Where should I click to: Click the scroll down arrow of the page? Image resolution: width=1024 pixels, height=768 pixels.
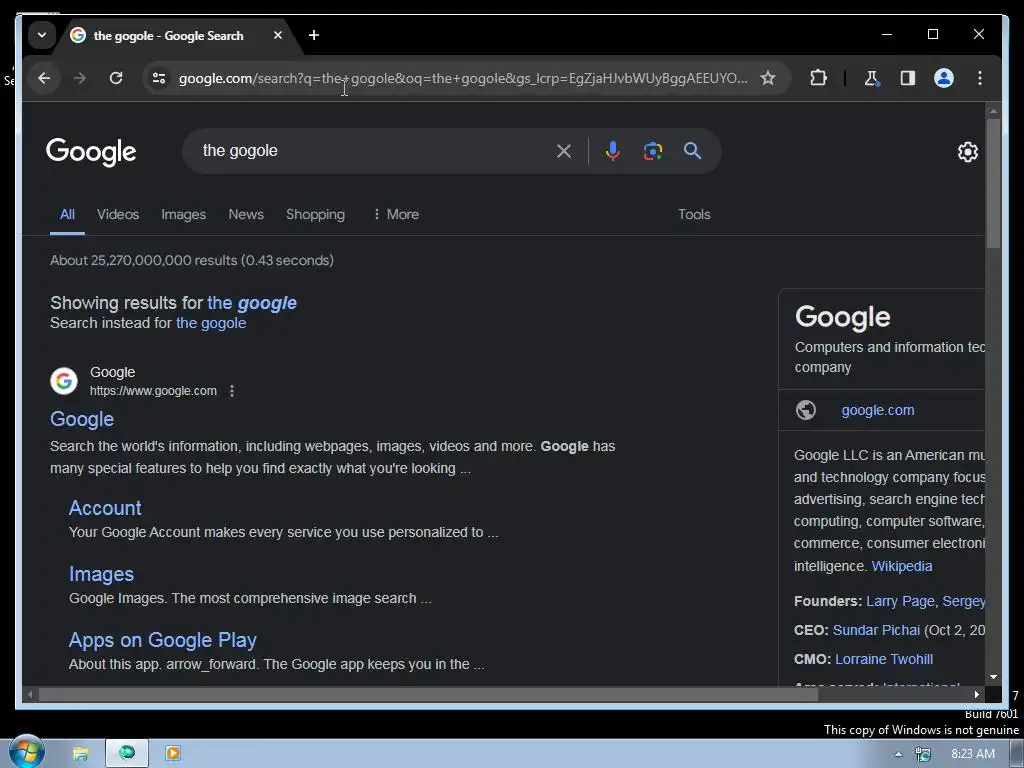pos(993,677)
